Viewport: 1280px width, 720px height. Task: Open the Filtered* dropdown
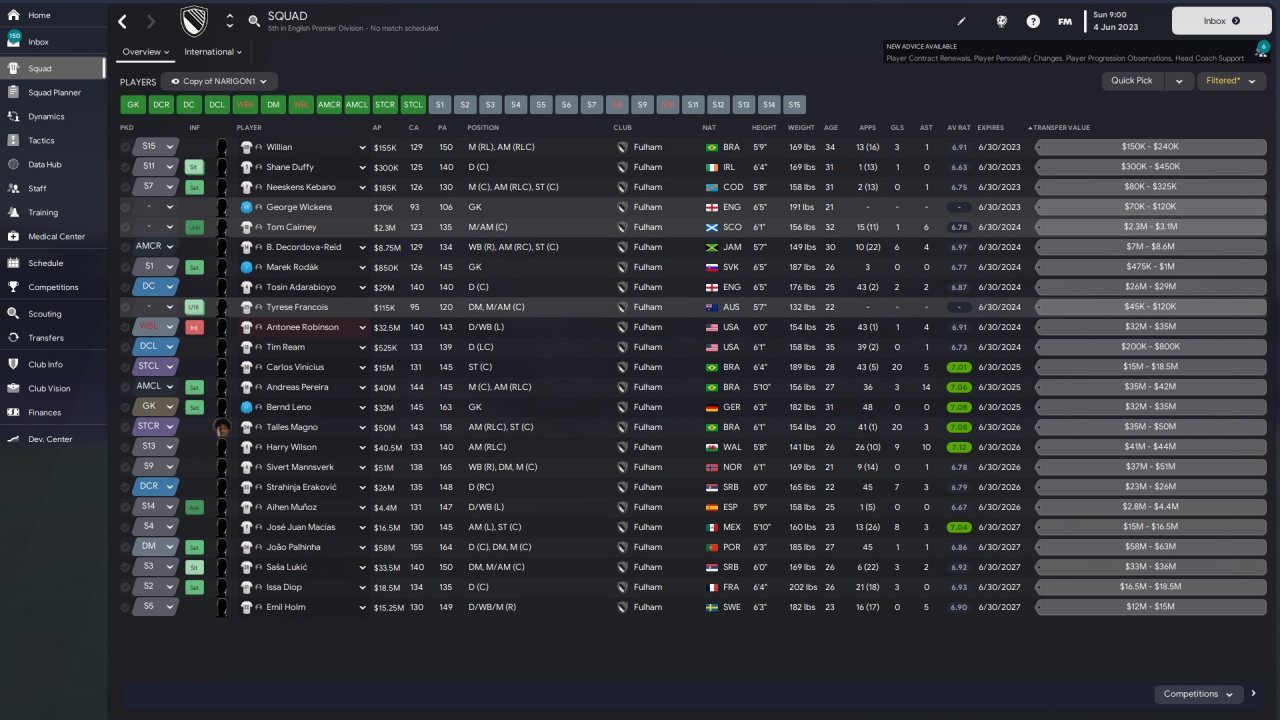(1231, 81)
